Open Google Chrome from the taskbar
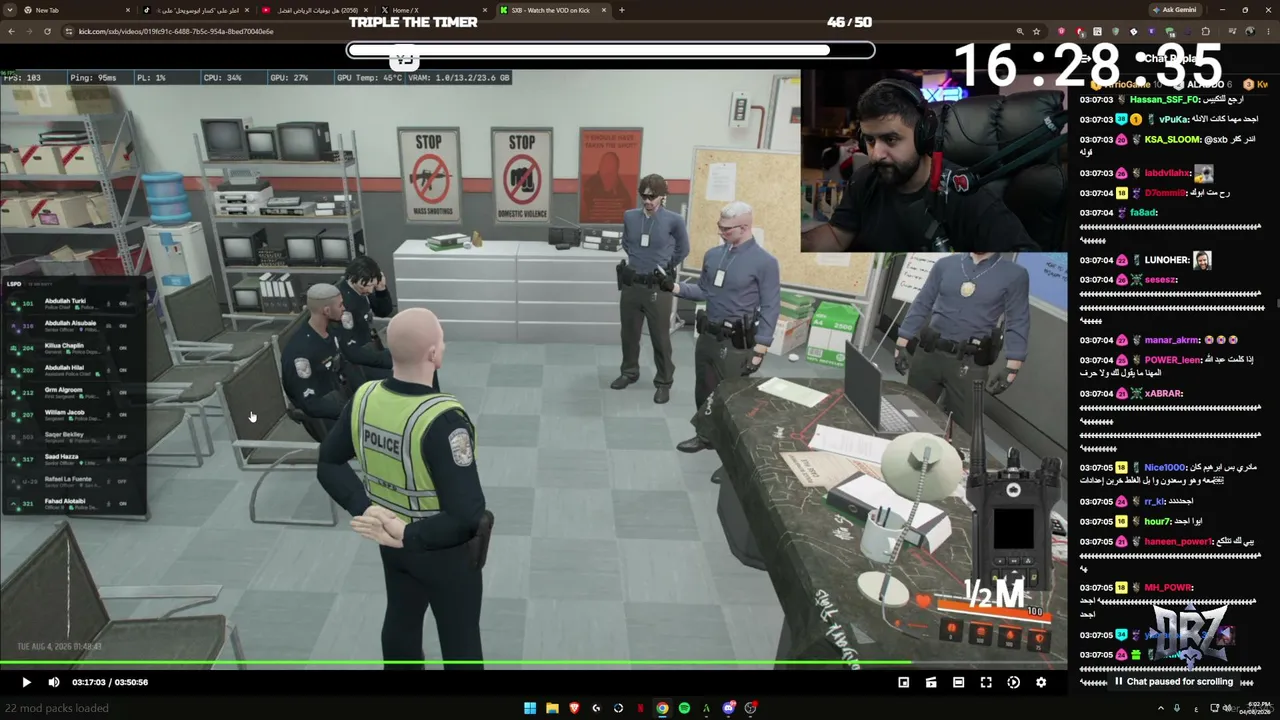This screenshot has height=720, width=1280. [x=662, y=708]
